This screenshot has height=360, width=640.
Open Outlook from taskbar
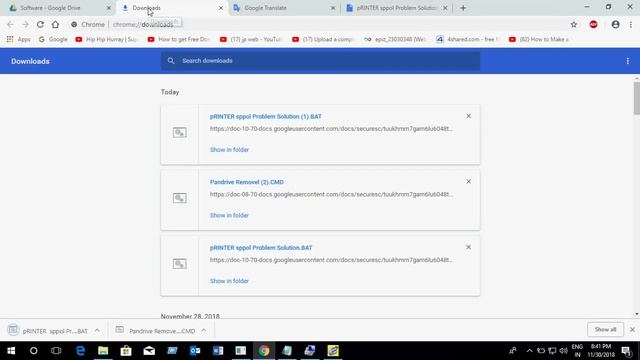pyautogui.click(x=195, y=351)
